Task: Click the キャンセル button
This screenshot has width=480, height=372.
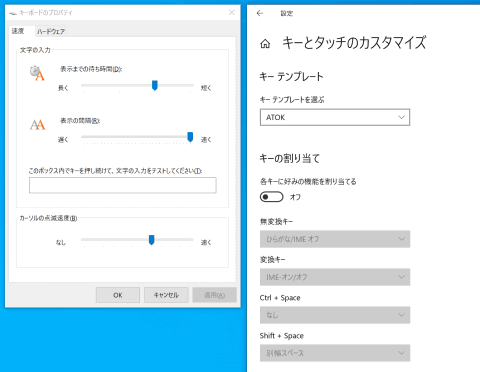Action: tap(166, 295)
